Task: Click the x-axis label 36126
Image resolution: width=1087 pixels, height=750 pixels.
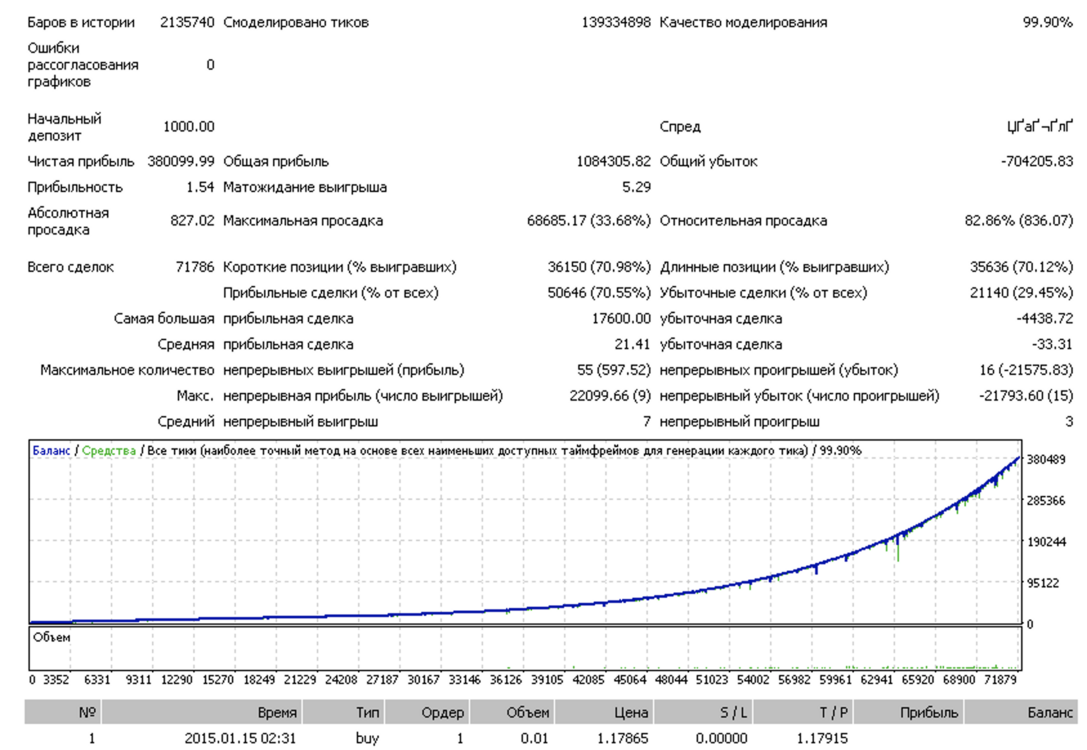Action: pyautogui.click(x=505, y=680)
